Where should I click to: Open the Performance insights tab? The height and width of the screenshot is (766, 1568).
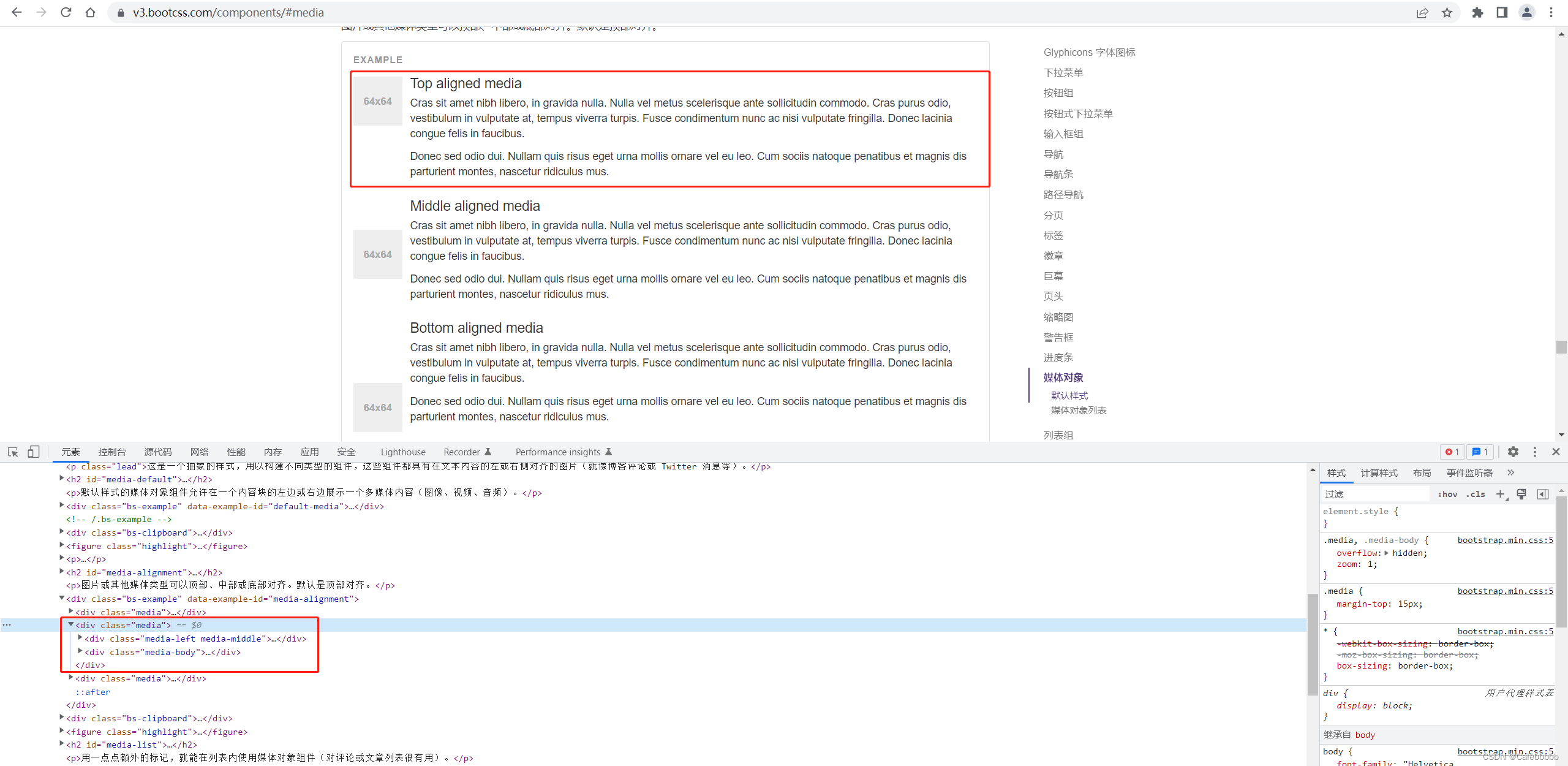point(563,452)
